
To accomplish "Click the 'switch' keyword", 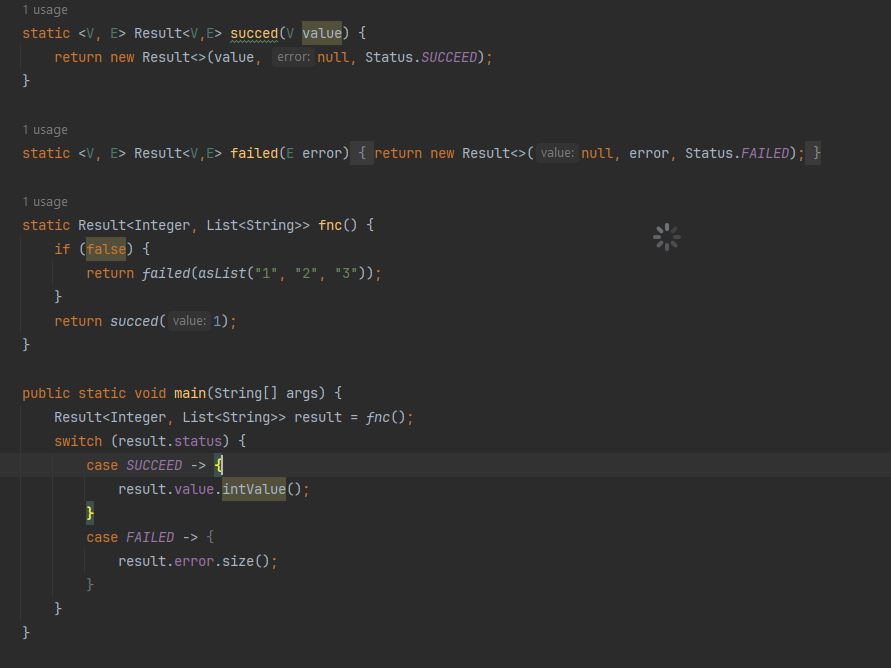I will point(78,441).
